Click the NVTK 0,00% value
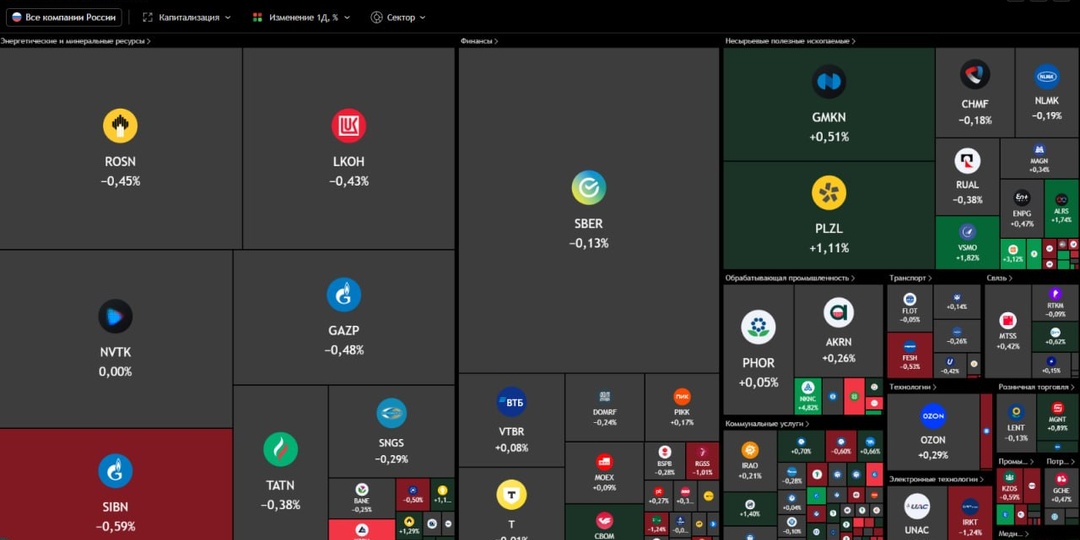This screenshot has height=540, width=1080. tap(115, 371)
